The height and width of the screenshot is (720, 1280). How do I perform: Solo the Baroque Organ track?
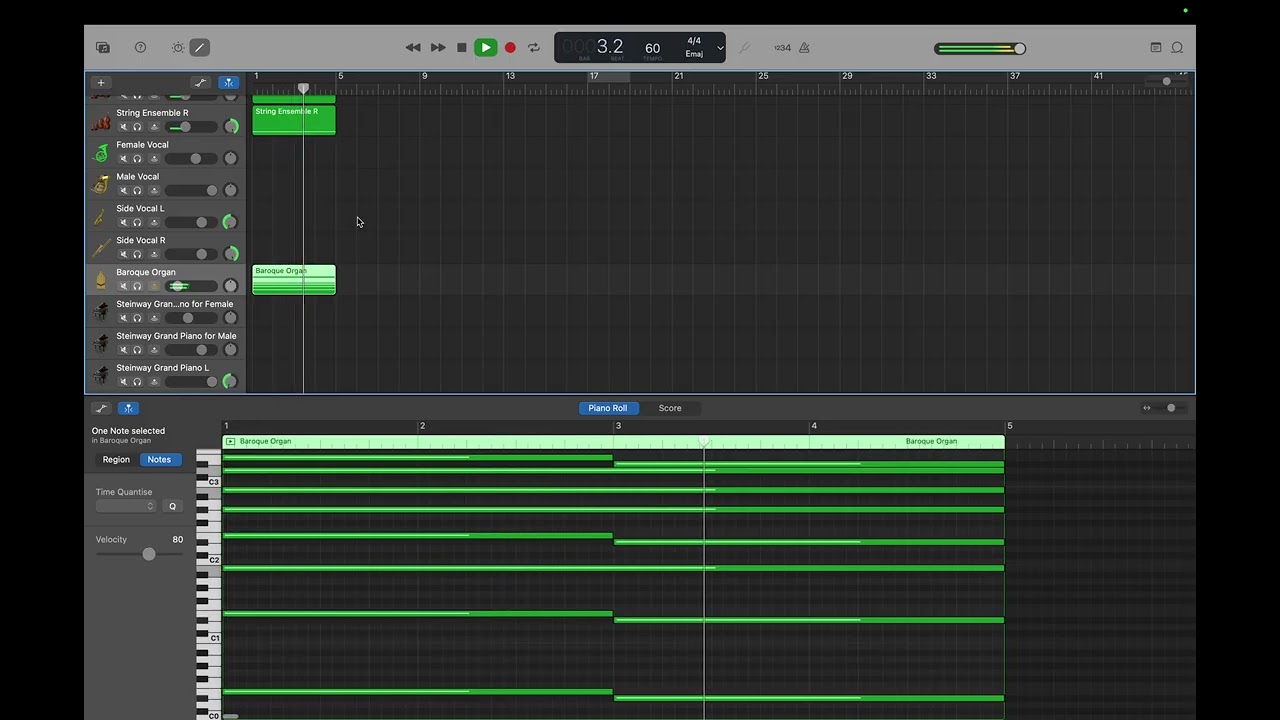[137, 286]
